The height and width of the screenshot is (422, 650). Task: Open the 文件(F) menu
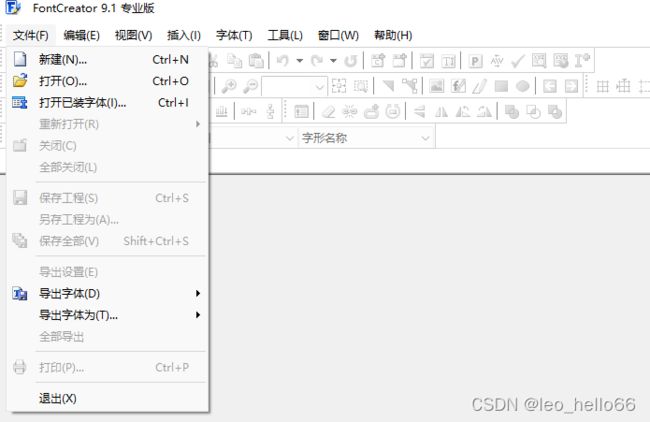[x=31, y=35]
